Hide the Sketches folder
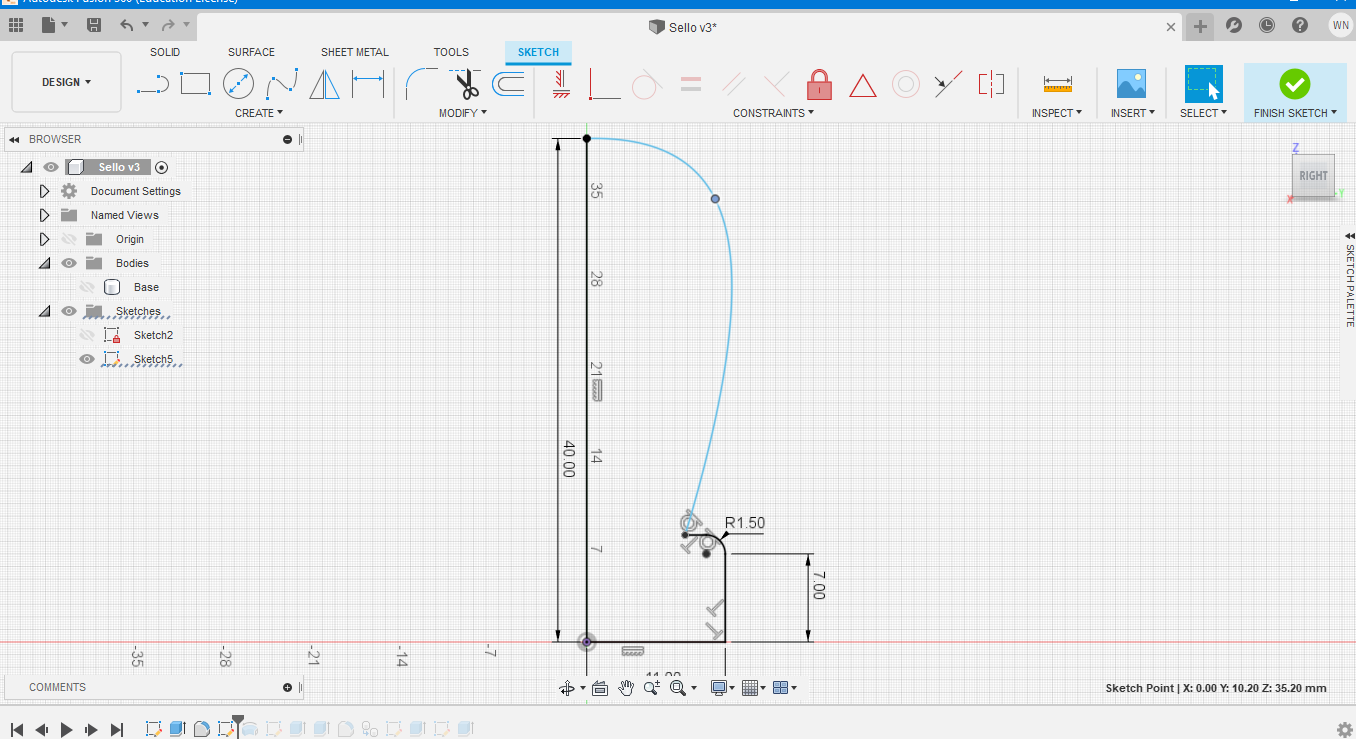Screen dimensions: 1356x739 click(x=69, y=311)
